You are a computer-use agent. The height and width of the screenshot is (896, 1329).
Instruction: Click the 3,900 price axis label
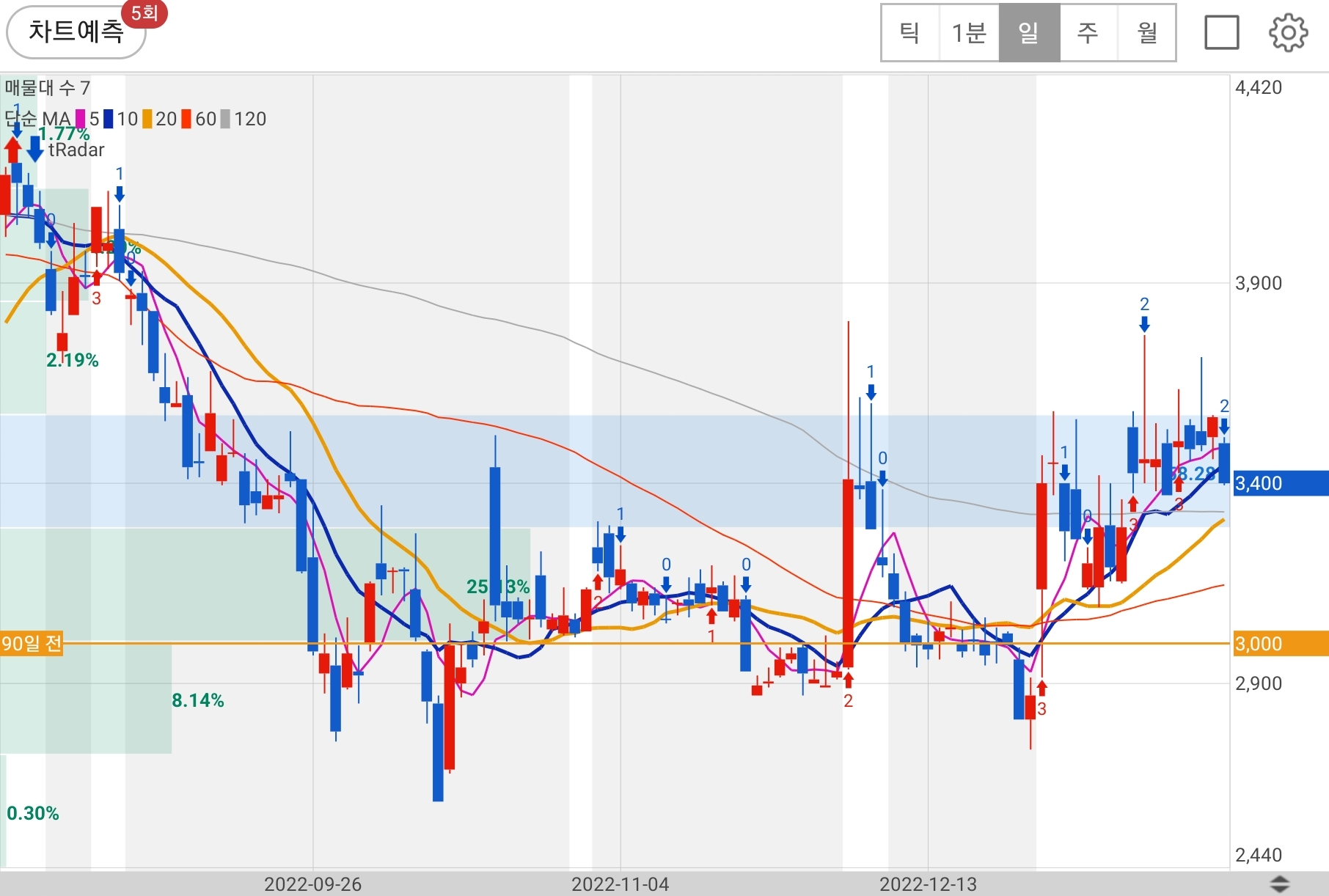point(1259,283)
